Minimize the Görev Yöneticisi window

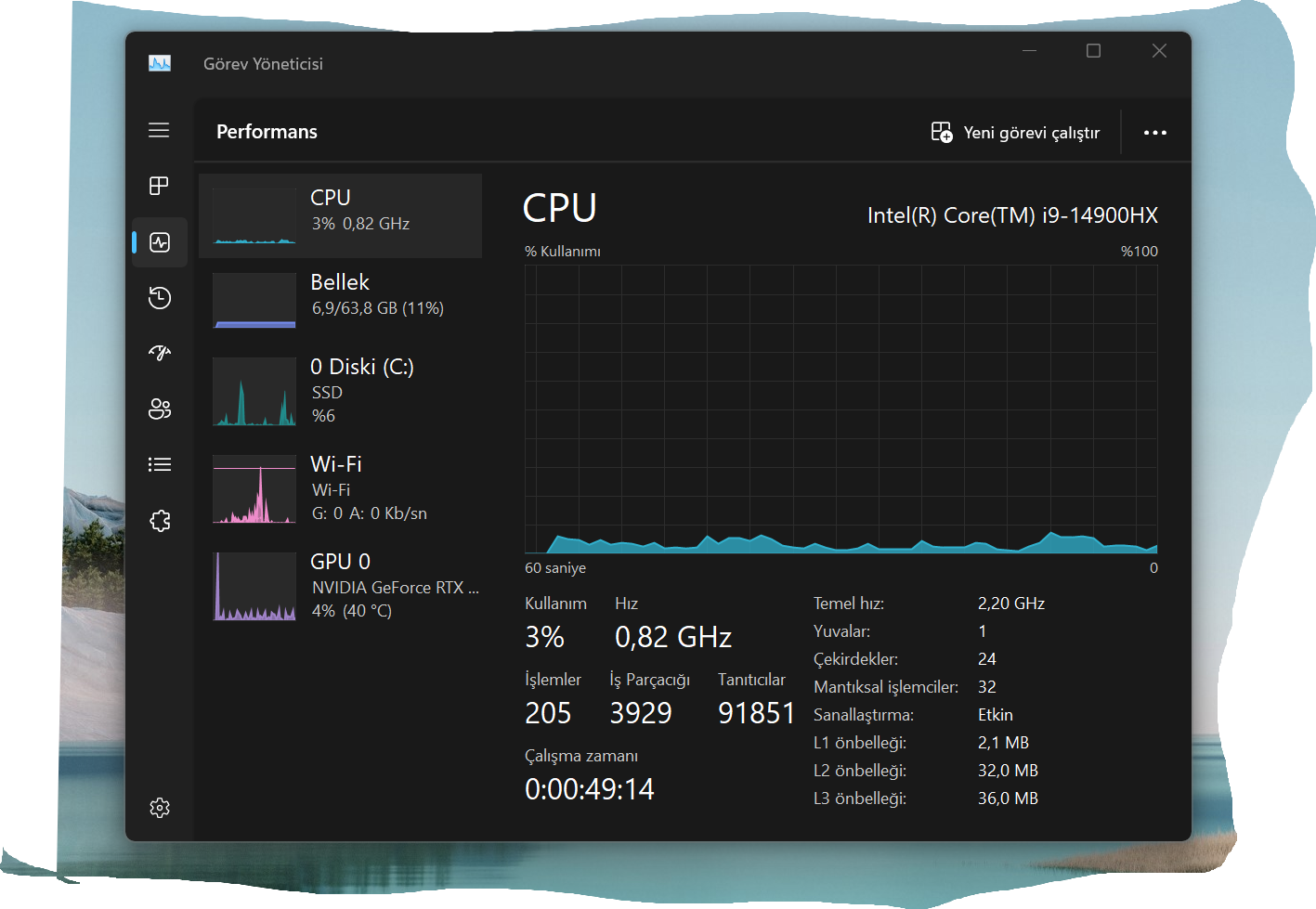click(1029, 51)
